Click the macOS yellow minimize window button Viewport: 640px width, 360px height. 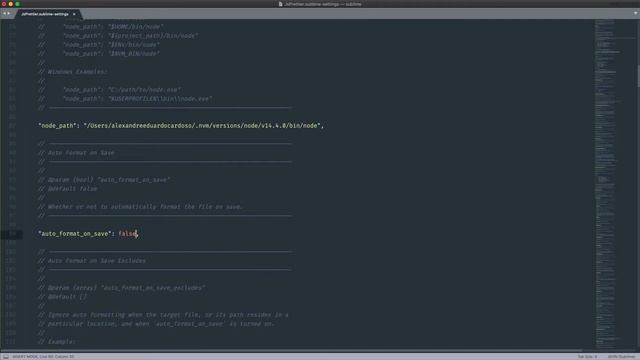[x=11, y=4]
